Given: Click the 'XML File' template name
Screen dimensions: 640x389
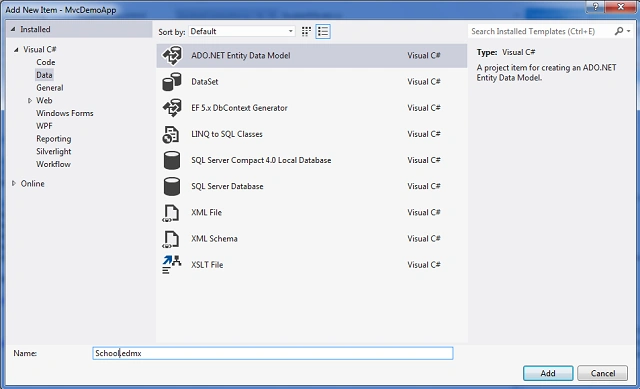Looking at the screenshot, I should coord(206,212).
